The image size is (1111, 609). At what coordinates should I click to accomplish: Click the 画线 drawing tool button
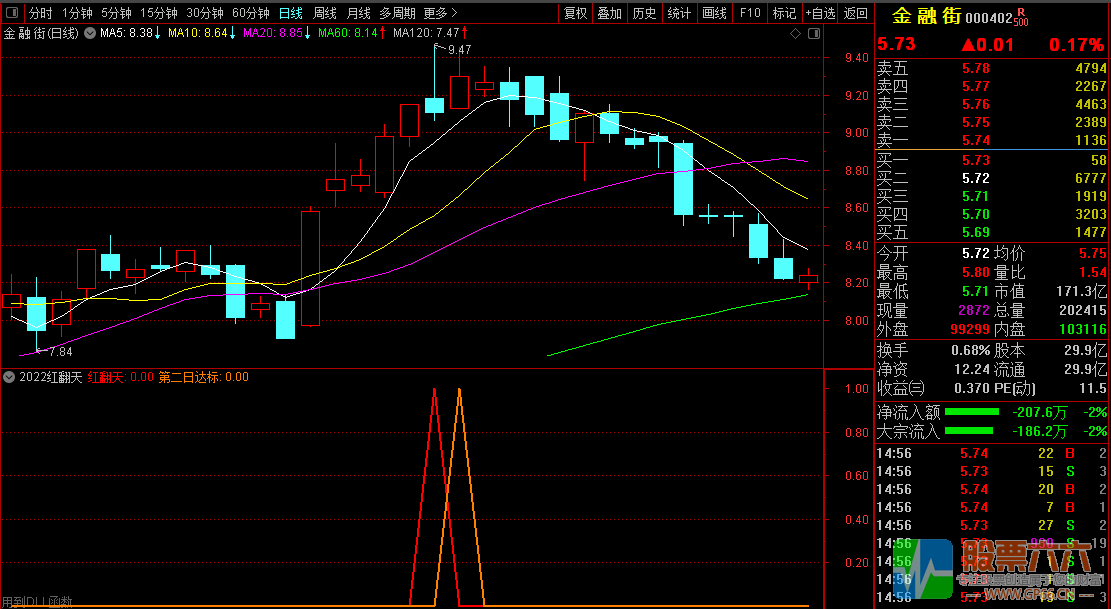coord(714,13)
